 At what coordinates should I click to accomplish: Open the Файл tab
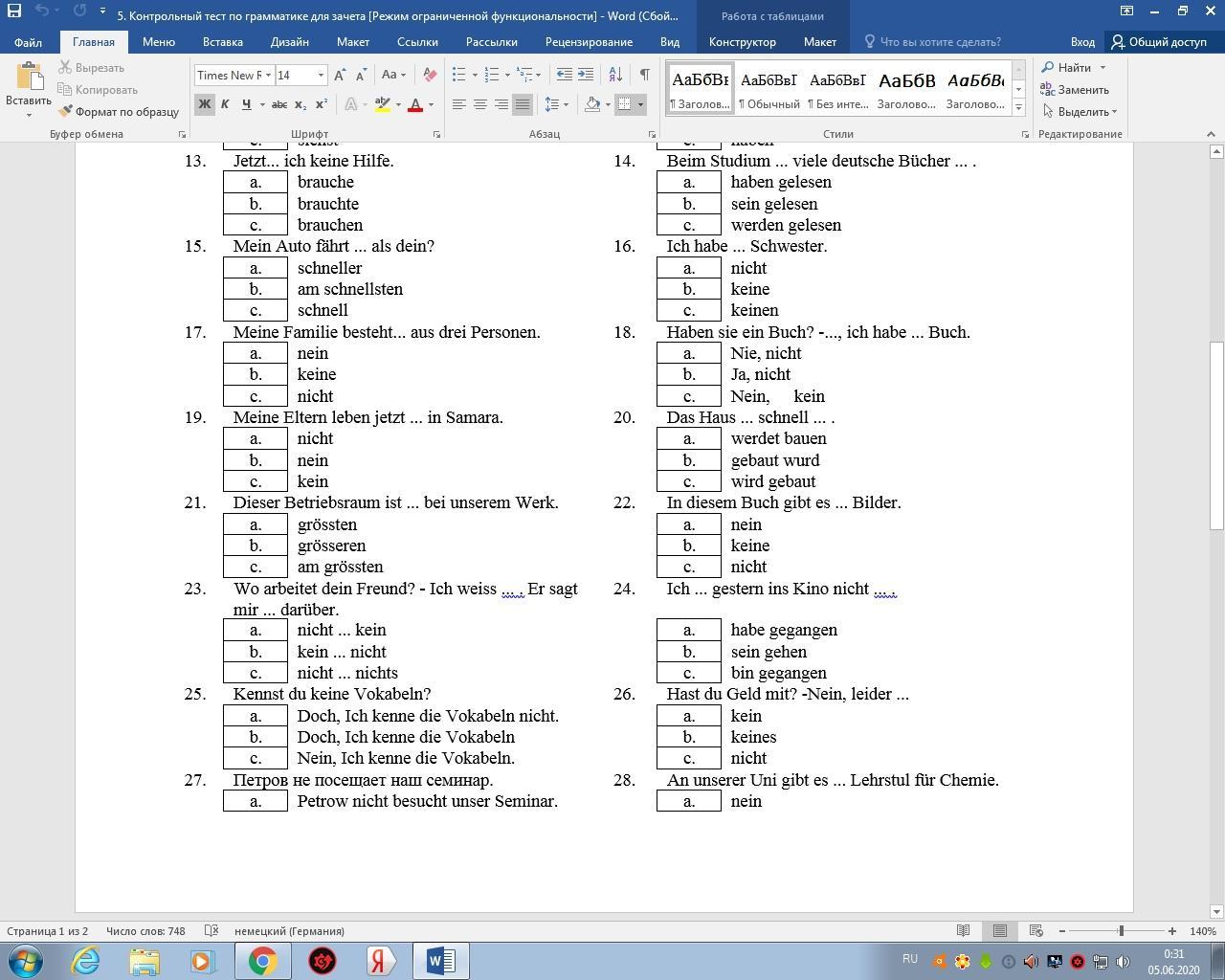click(x=28, y=42)
